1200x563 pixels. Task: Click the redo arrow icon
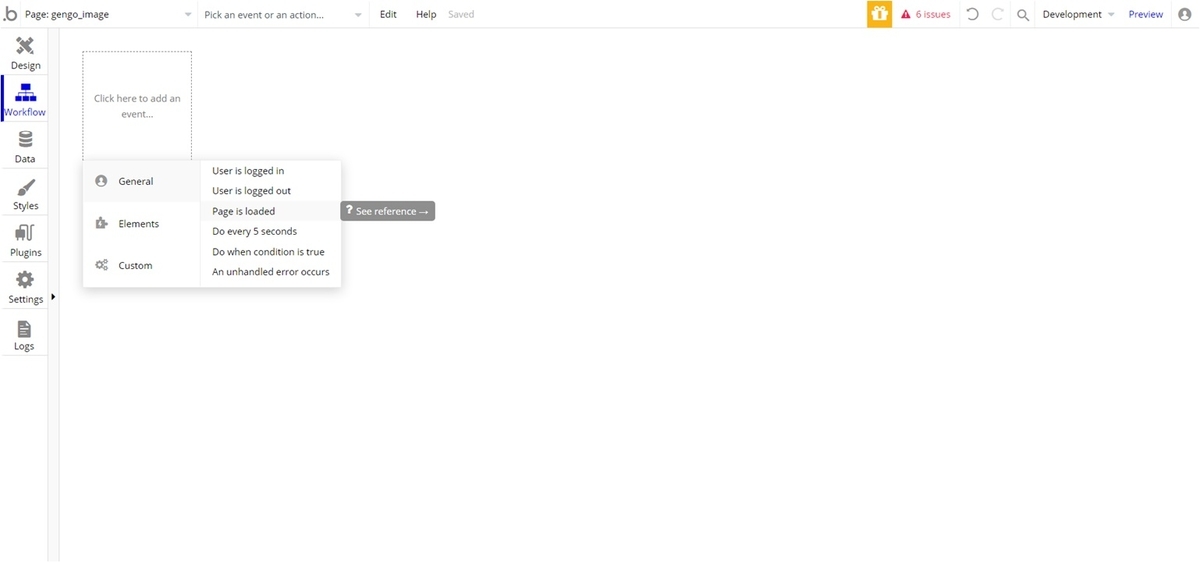tap(998, 14)
